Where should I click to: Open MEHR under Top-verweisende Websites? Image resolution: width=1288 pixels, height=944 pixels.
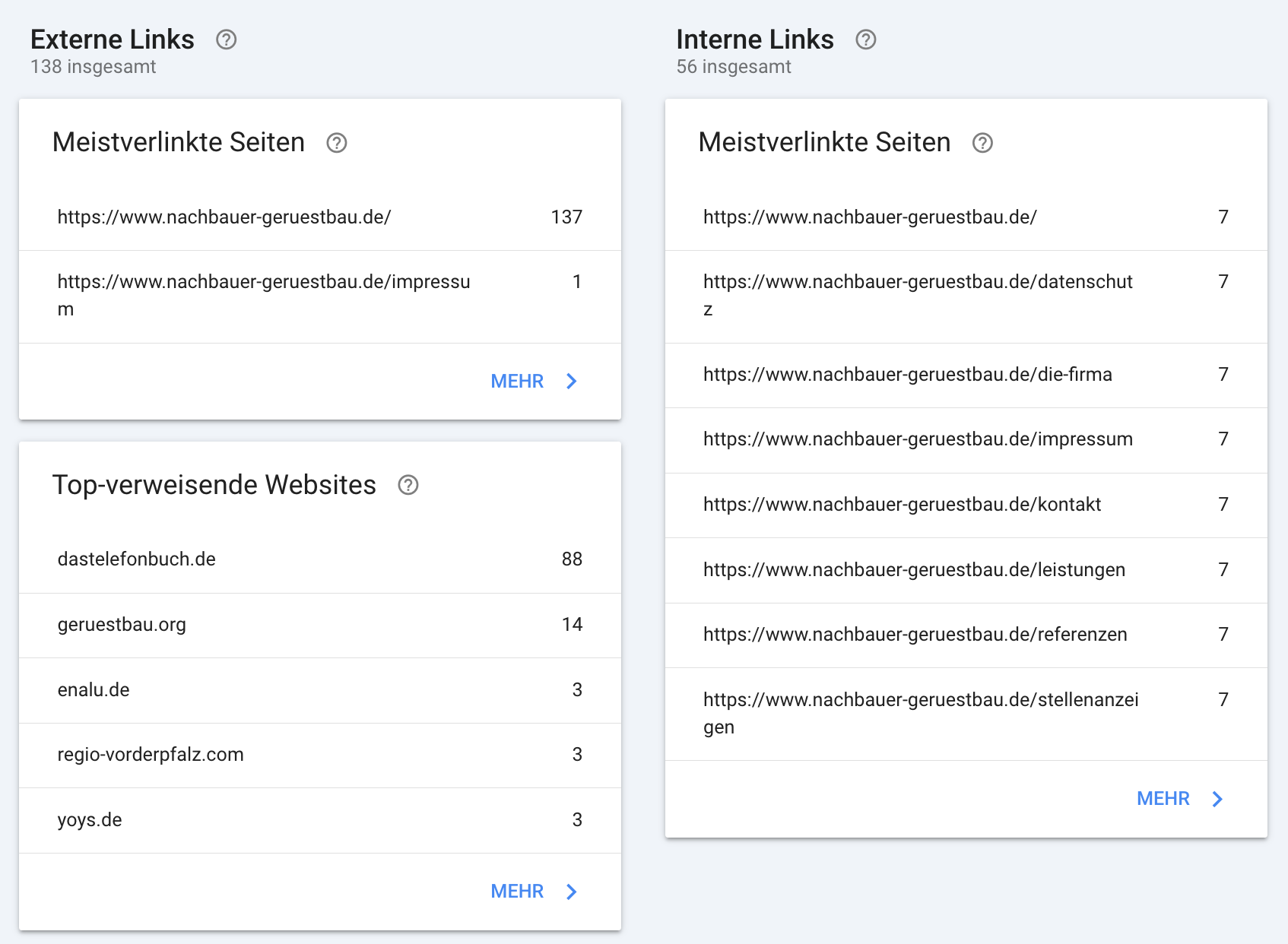tap(517, 892)
